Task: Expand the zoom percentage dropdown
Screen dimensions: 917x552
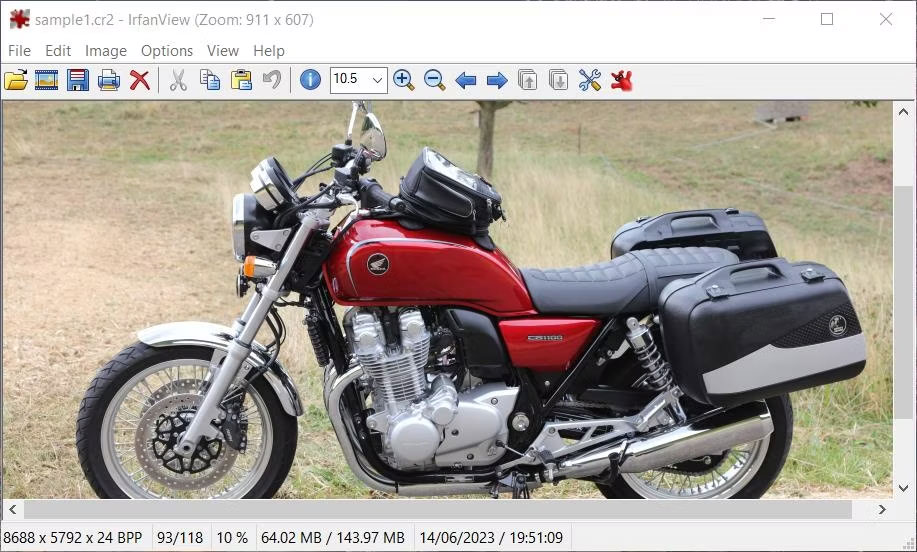Action: pyautogui.click(x=377, y=80)
